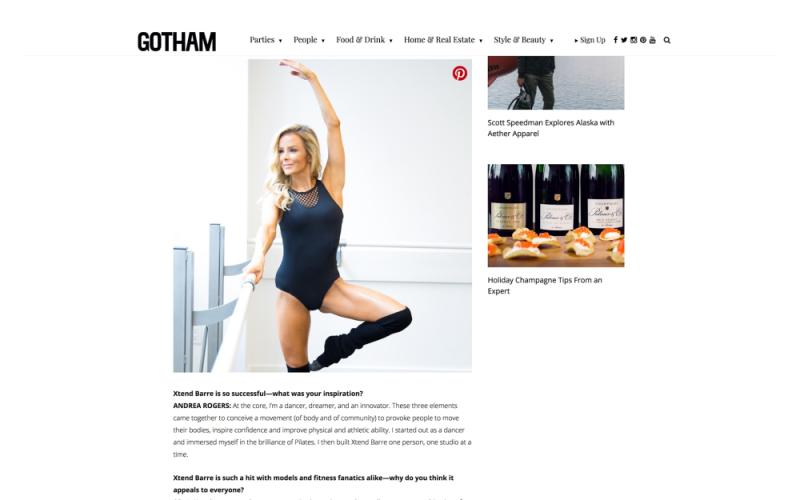Expand the People dropdown menu

pos(309,40)
